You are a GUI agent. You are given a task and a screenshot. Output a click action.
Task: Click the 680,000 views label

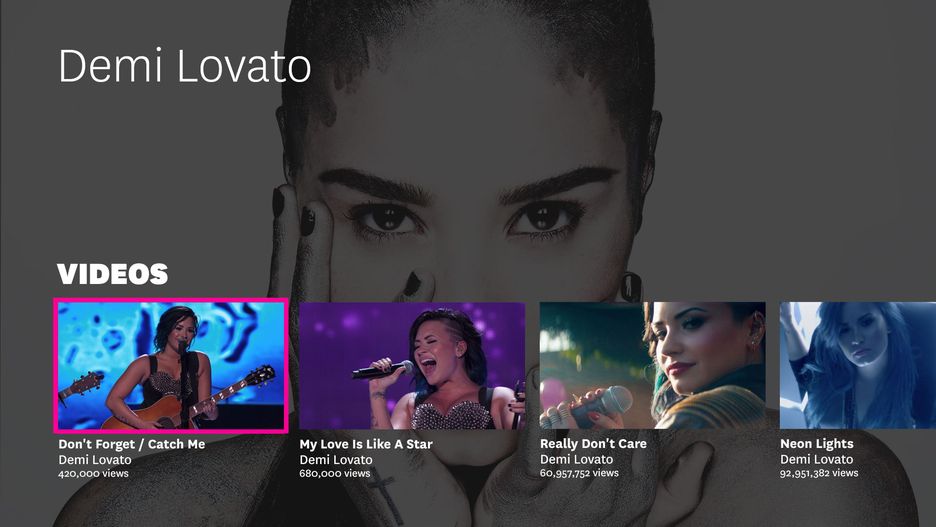pos(334,473)
